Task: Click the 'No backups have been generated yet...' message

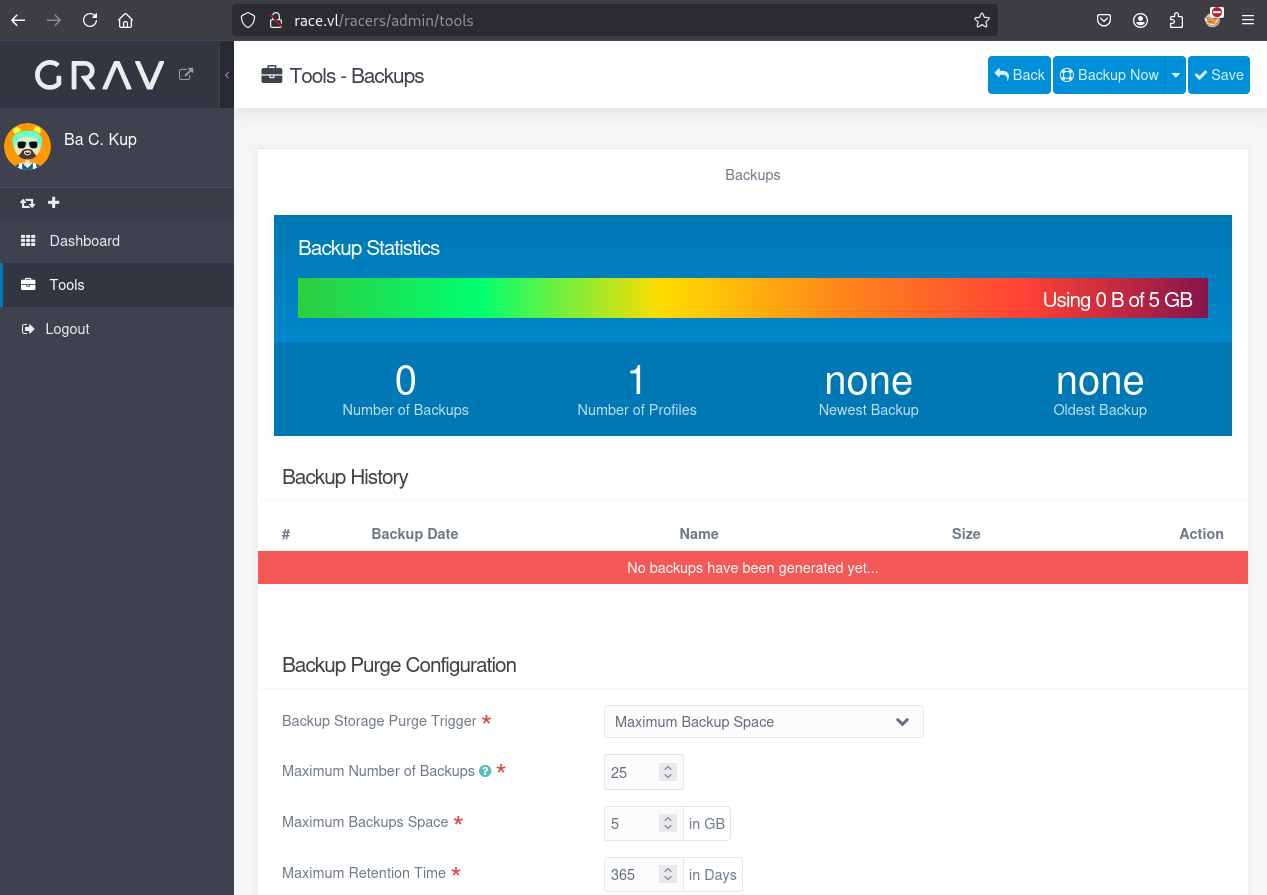Action: pyautogui.click(x=753, y=568)
